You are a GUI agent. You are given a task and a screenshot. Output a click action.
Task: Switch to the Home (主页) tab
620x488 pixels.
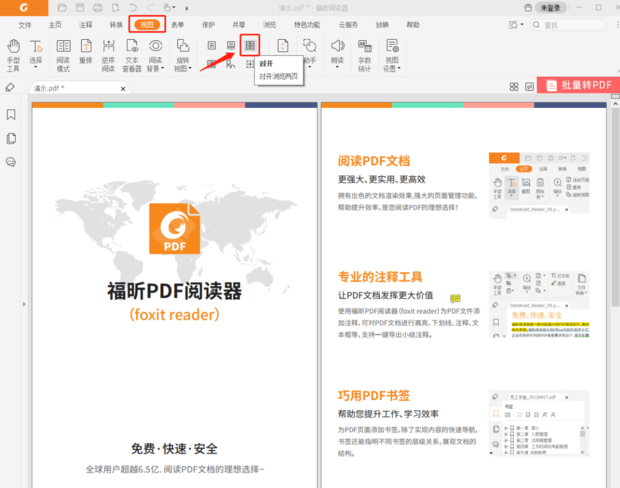pyautogui.click(x=55, y=25)
